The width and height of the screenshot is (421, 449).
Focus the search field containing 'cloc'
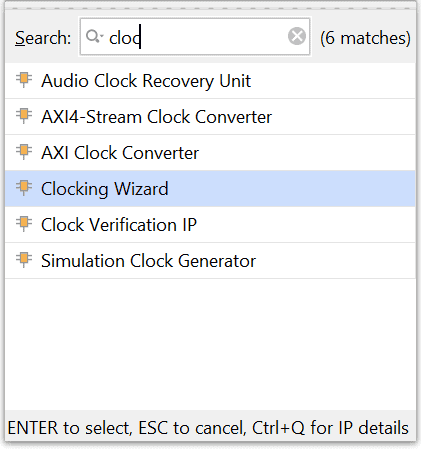click(195, 36)
